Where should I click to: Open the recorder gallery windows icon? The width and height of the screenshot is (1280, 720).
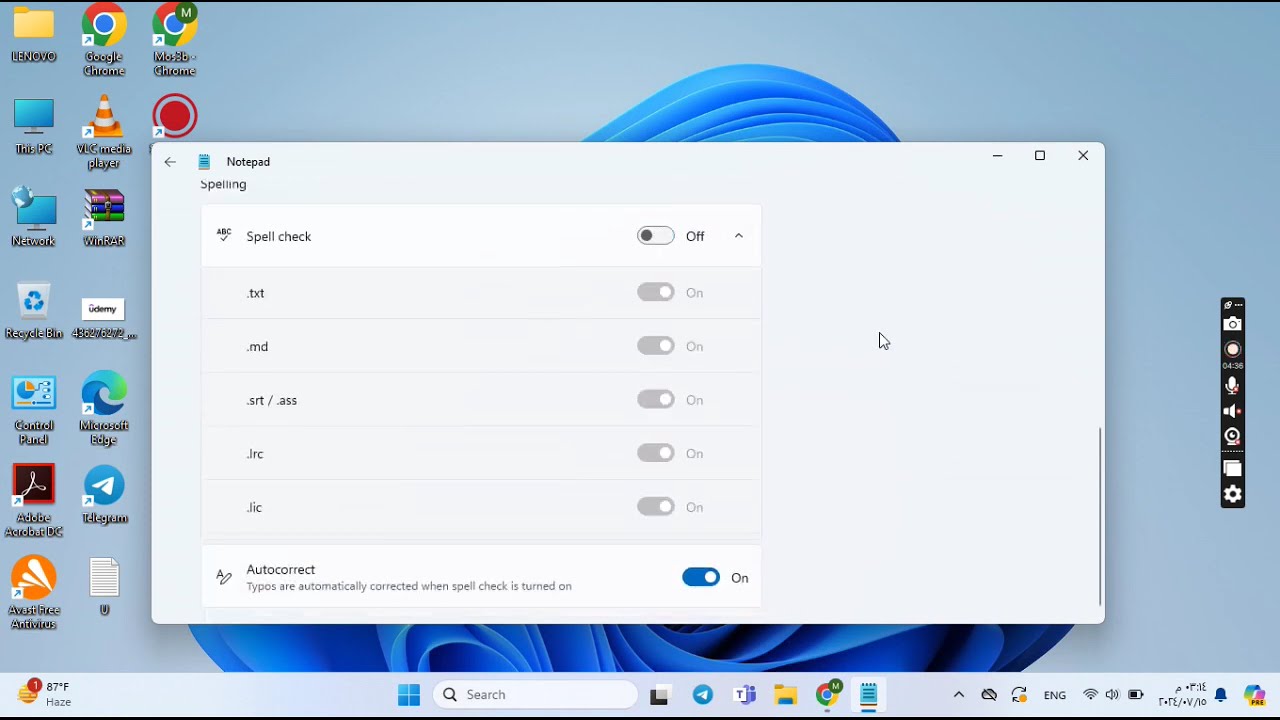(x=1233, y=469)
